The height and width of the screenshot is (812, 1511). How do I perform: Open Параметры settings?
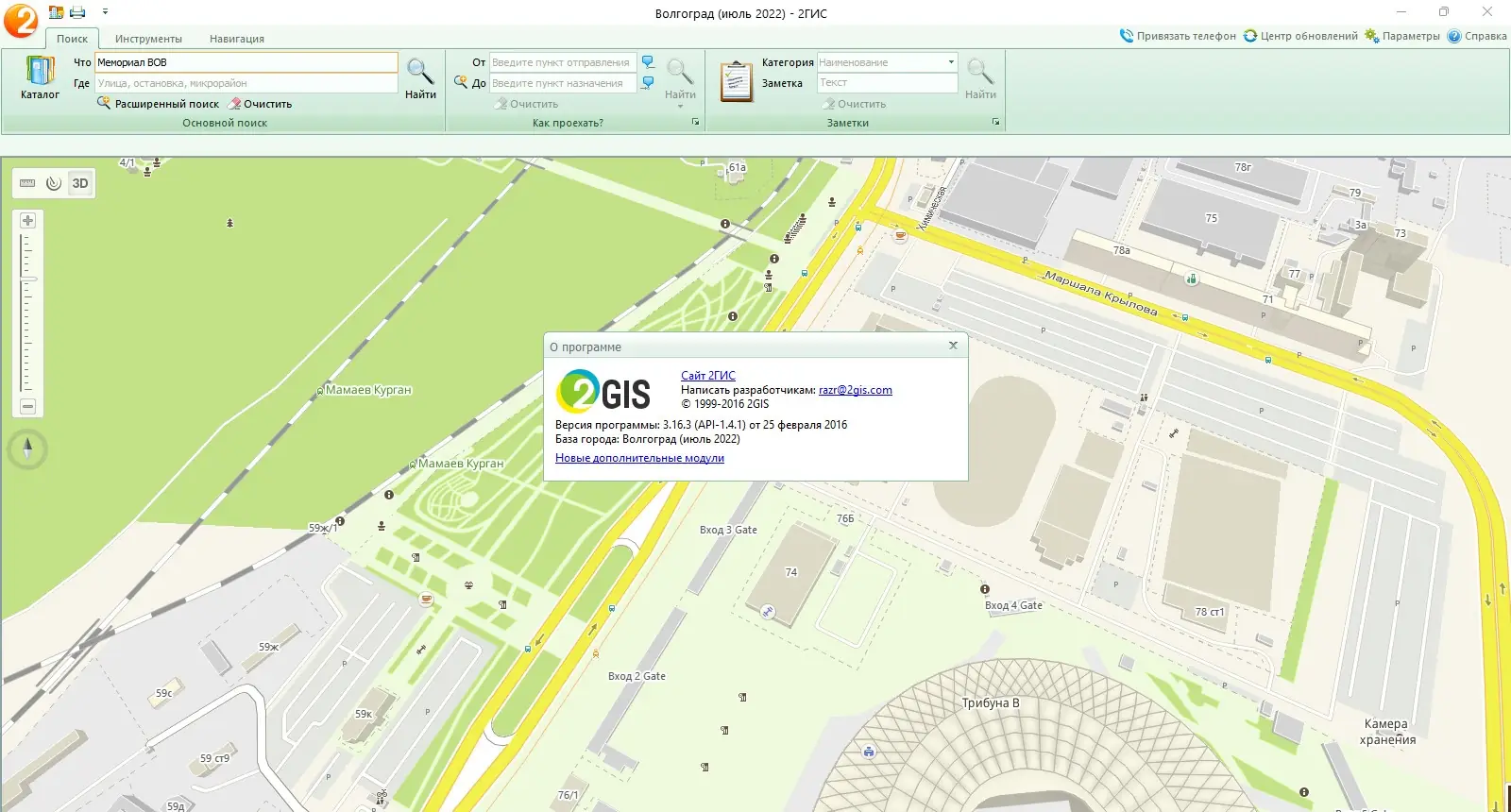(1402, 36)
